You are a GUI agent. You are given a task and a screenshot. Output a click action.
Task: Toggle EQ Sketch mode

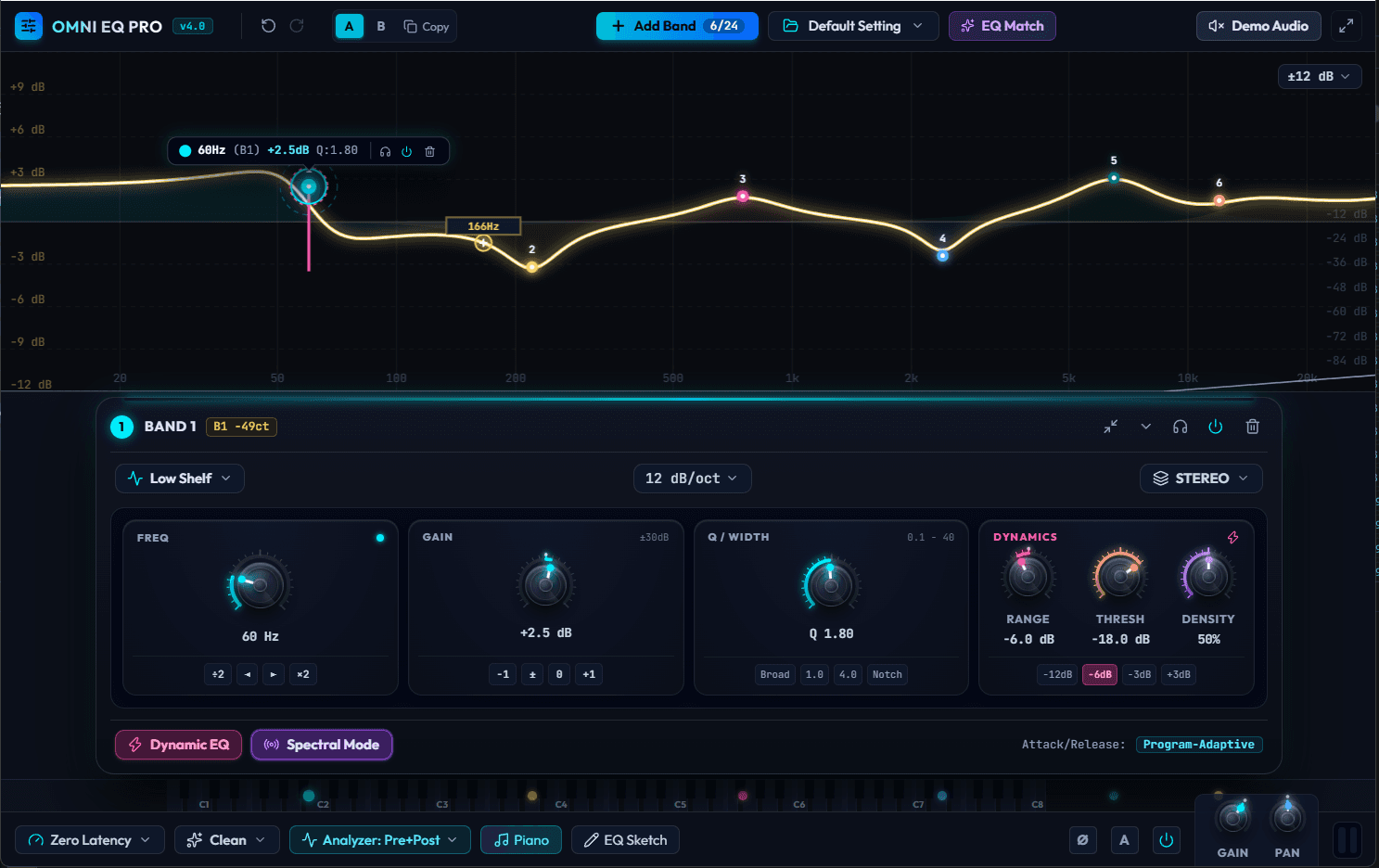pos(626,840)
